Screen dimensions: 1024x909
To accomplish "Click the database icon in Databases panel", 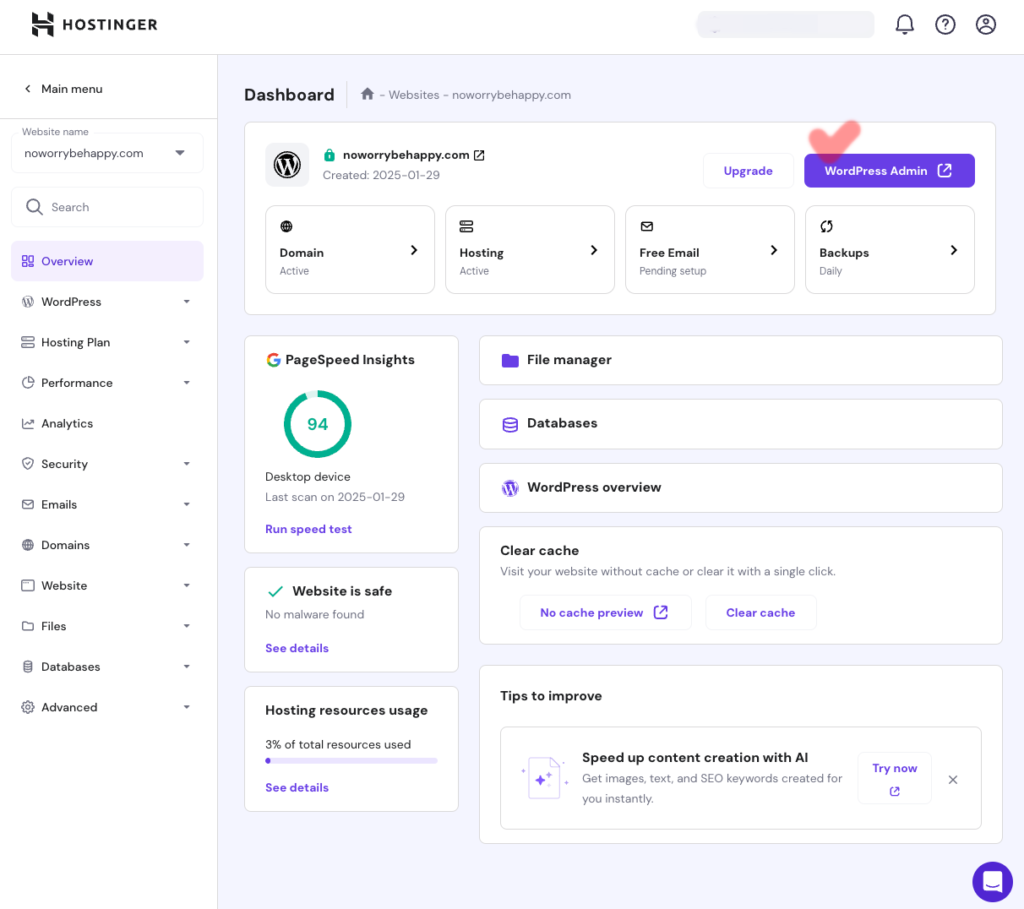I will pos(510,424).
